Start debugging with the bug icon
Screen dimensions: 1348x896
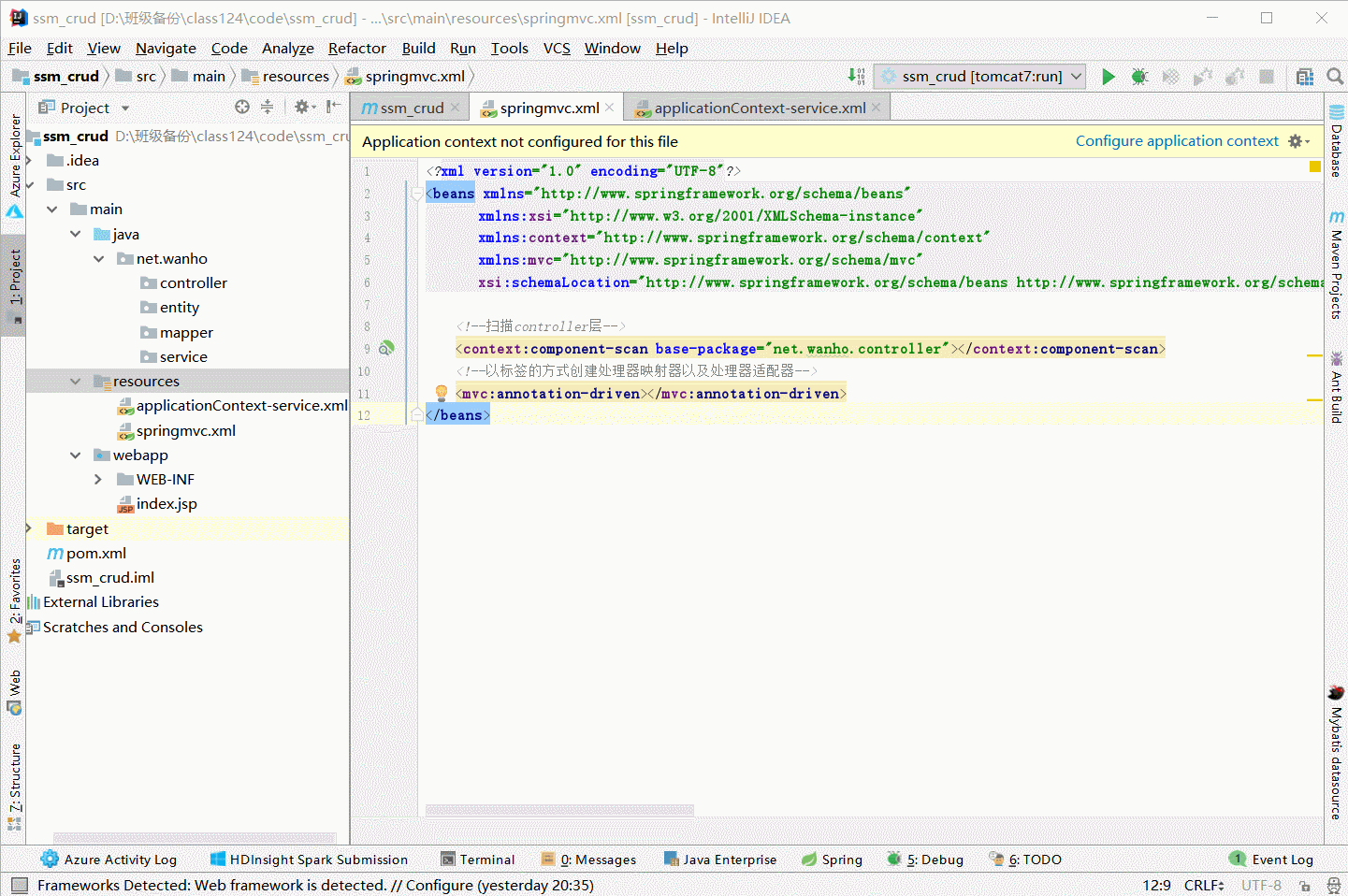(1139, 77)
